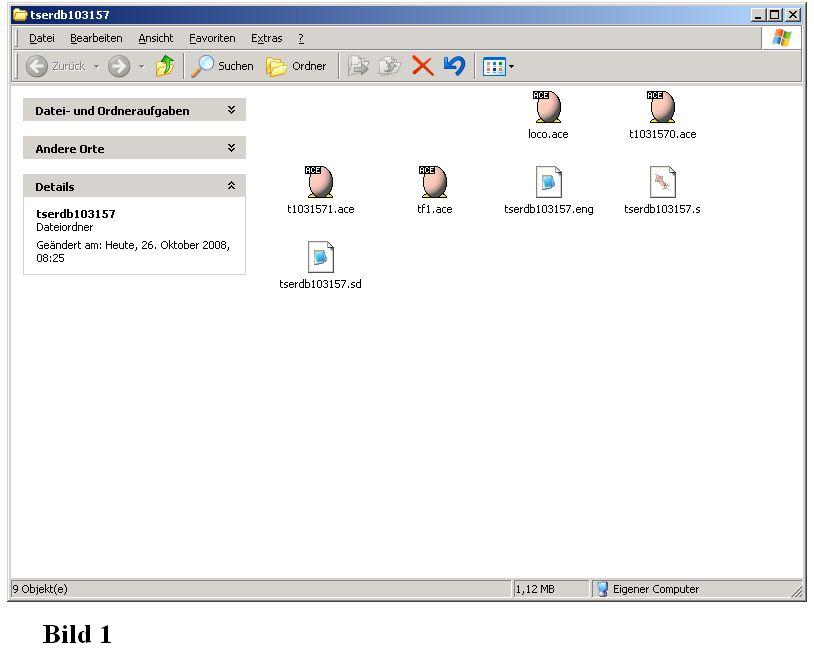Open the Views dropdown button

[498, 67]
